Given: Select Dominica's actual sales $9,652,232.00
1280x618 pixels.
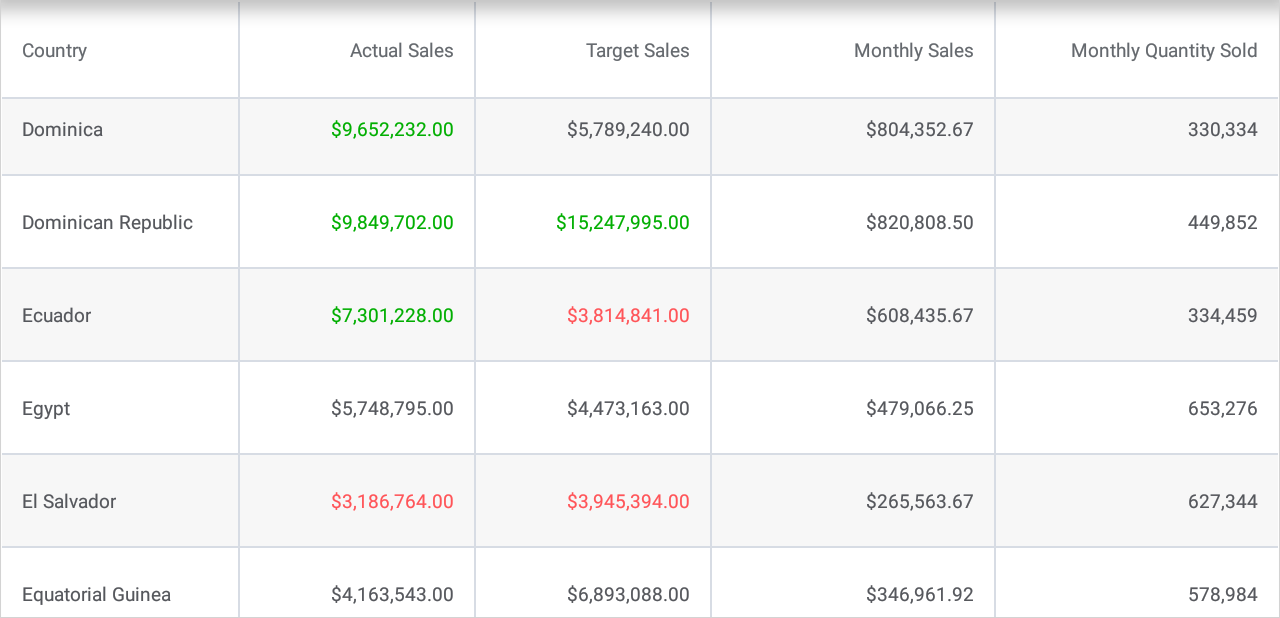Looking at the screenshot, I should (x=392, y=130).
